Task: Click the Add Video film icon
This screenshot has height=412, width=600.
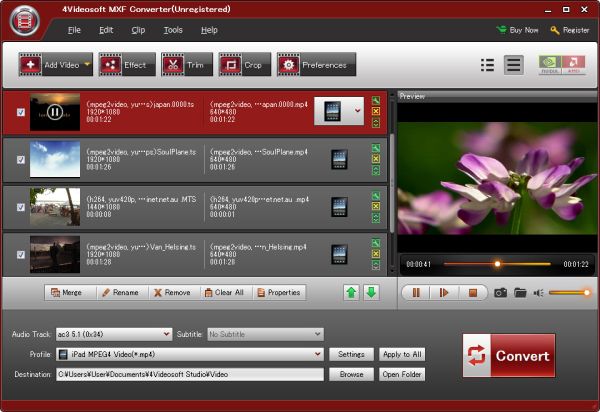Action: pos(31,65)
